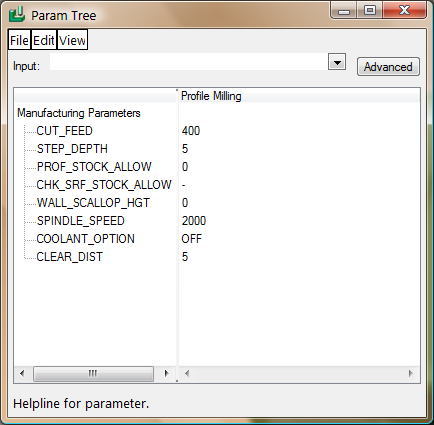Click left scroll arrow of parameter names pane
This screenshot has width=434, height=425.
click(22, 373)
